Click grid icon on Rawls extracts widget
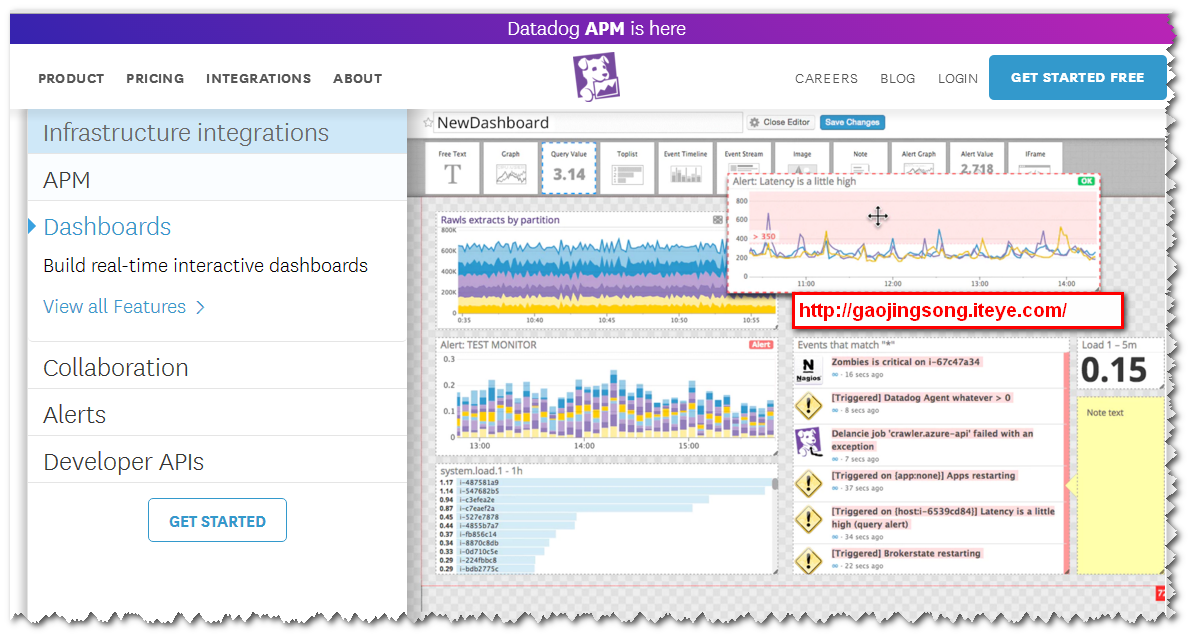The height and width of the screenshot is (640, 1194). 717,219
